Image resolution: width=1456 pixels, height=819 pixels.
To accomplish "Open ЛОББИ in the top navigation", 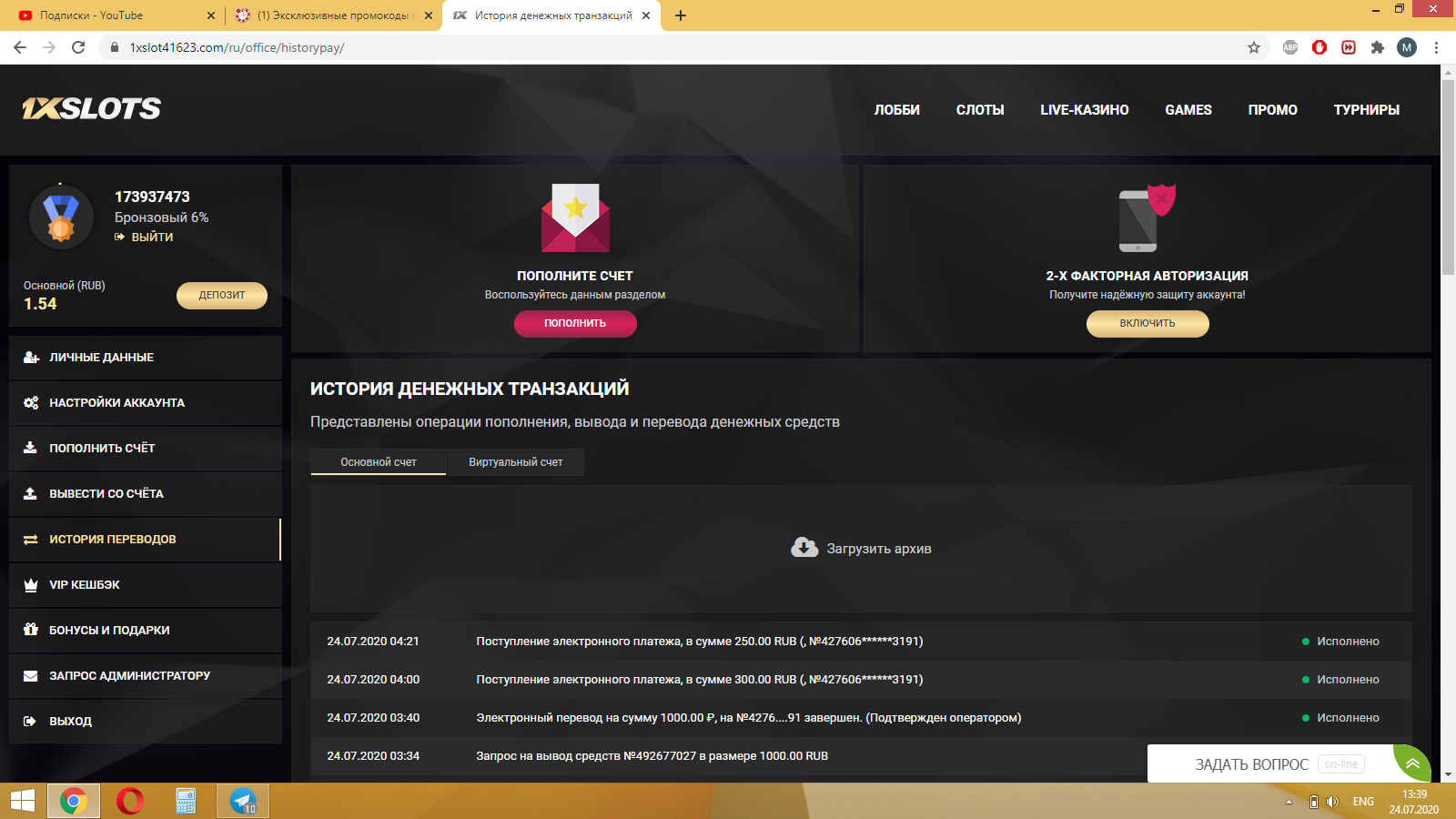I will pos(897,110).
